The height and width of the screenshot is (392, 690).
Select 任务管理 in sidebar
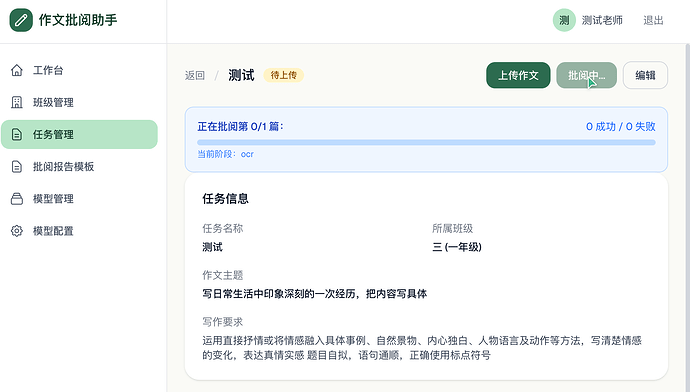79,135
